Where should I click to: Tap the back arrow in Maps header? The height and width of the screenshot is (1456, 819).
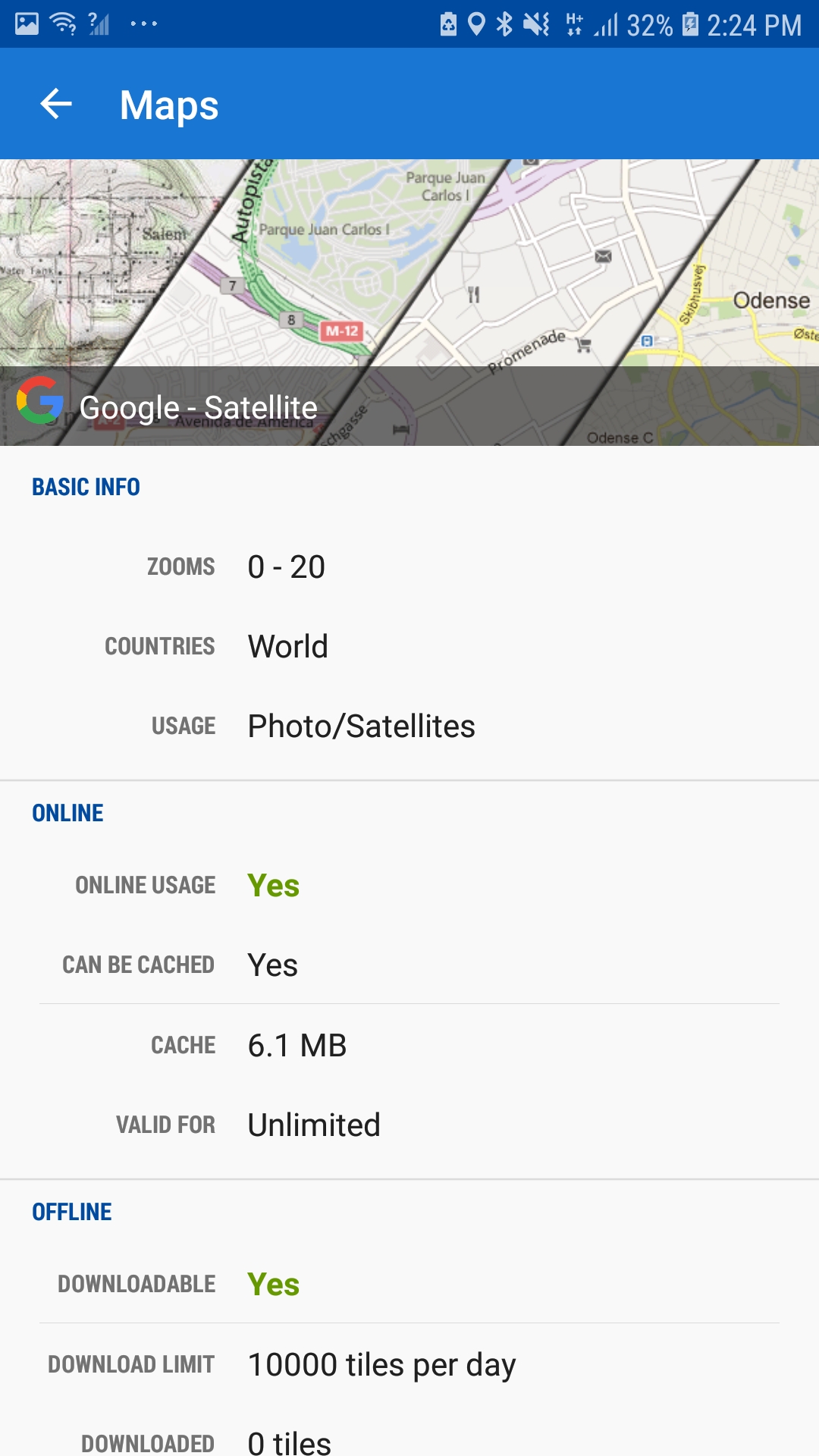(56, 104)
